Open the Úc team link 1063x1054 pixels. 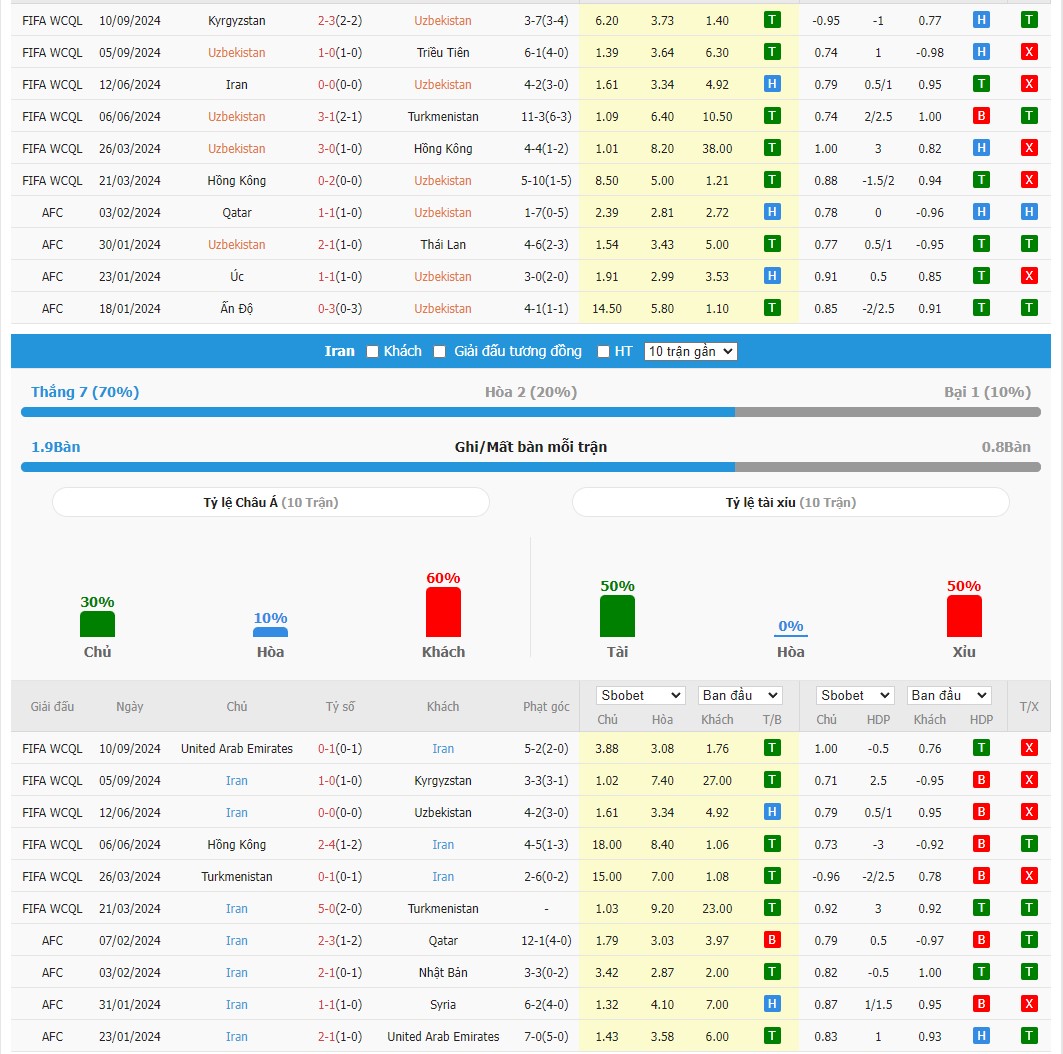click(237, 276)
